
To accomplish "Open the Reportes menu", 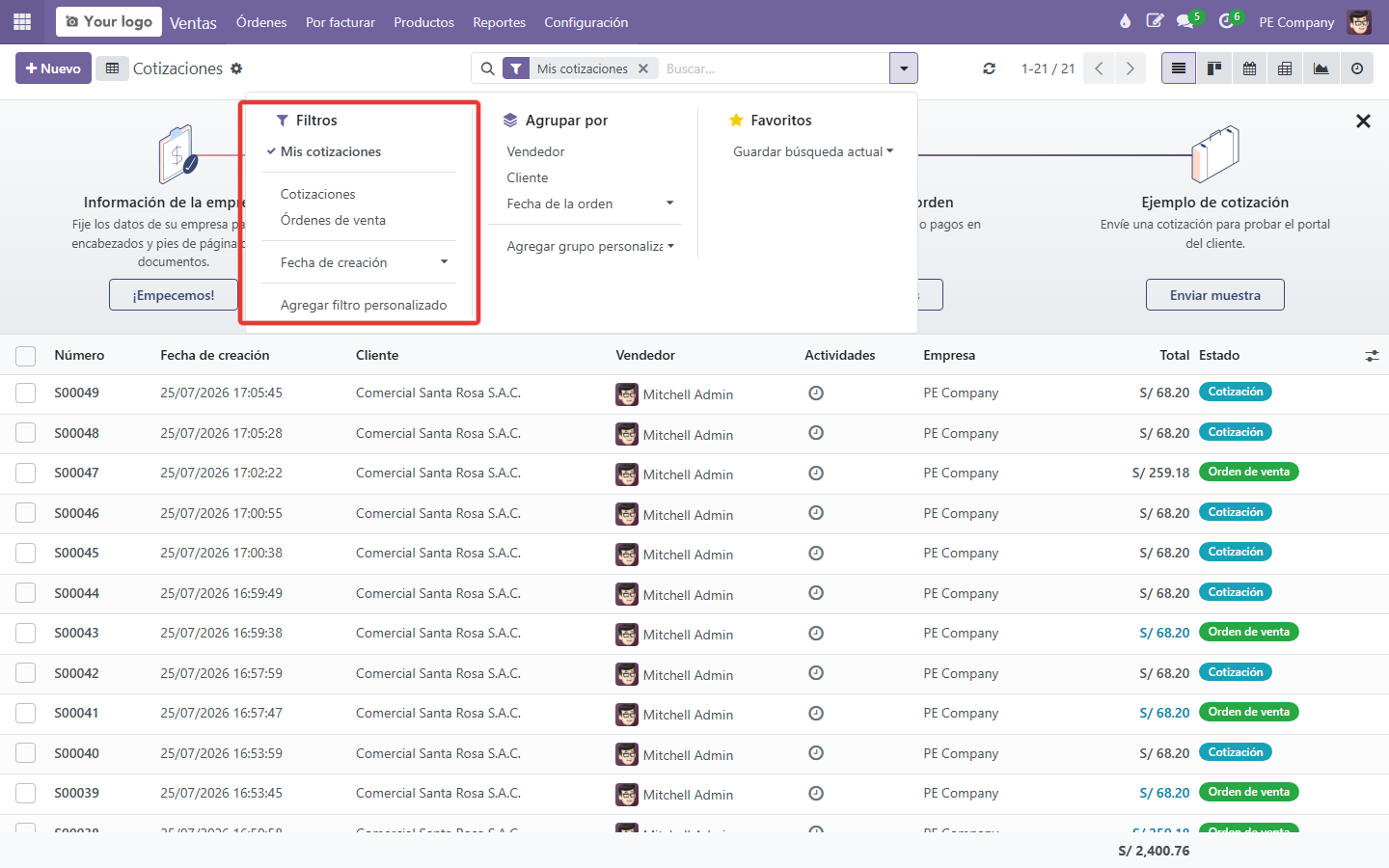I will (x=499, y=22).
